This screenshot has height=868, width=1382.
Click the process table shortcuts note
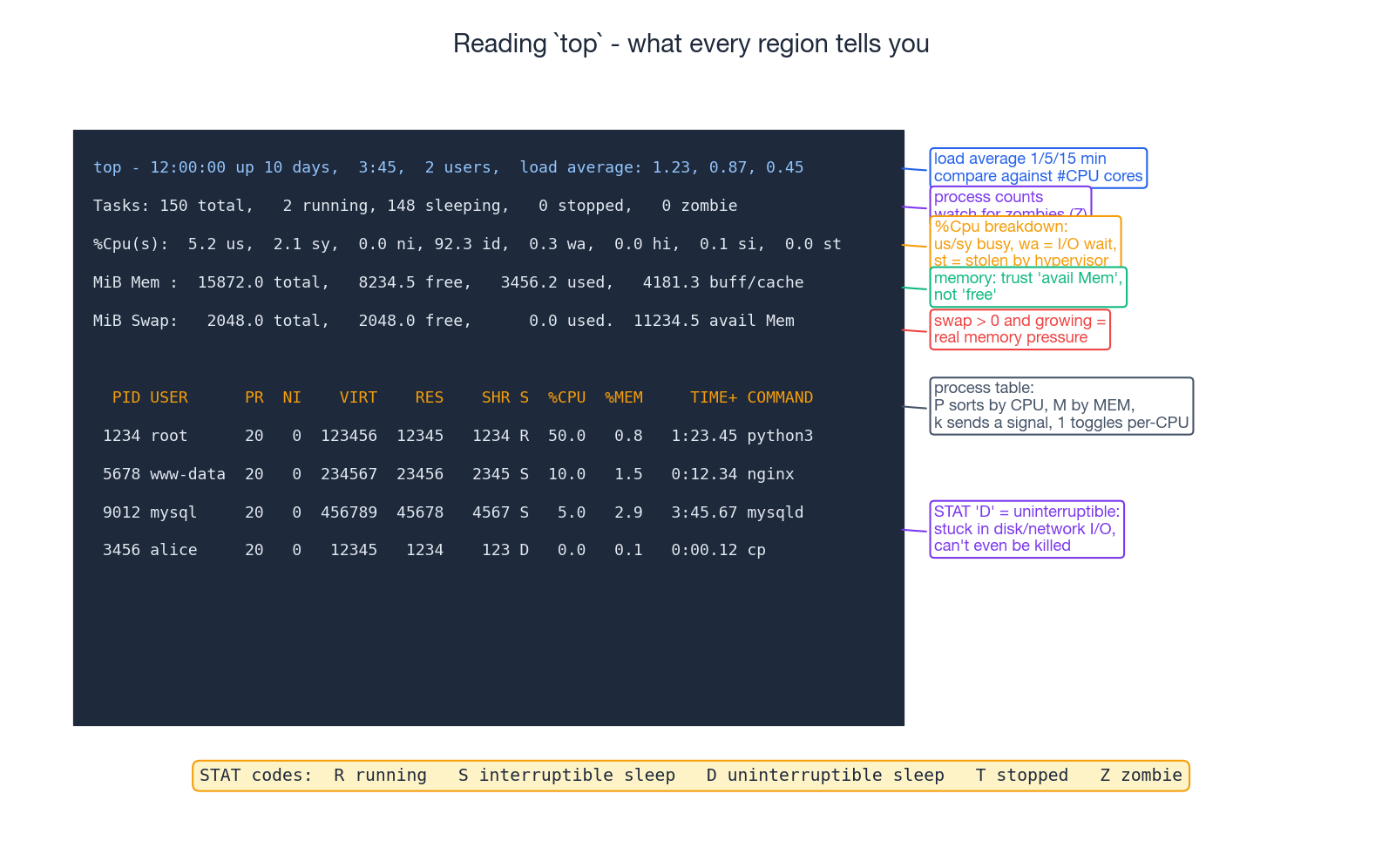click(1060, 405)
